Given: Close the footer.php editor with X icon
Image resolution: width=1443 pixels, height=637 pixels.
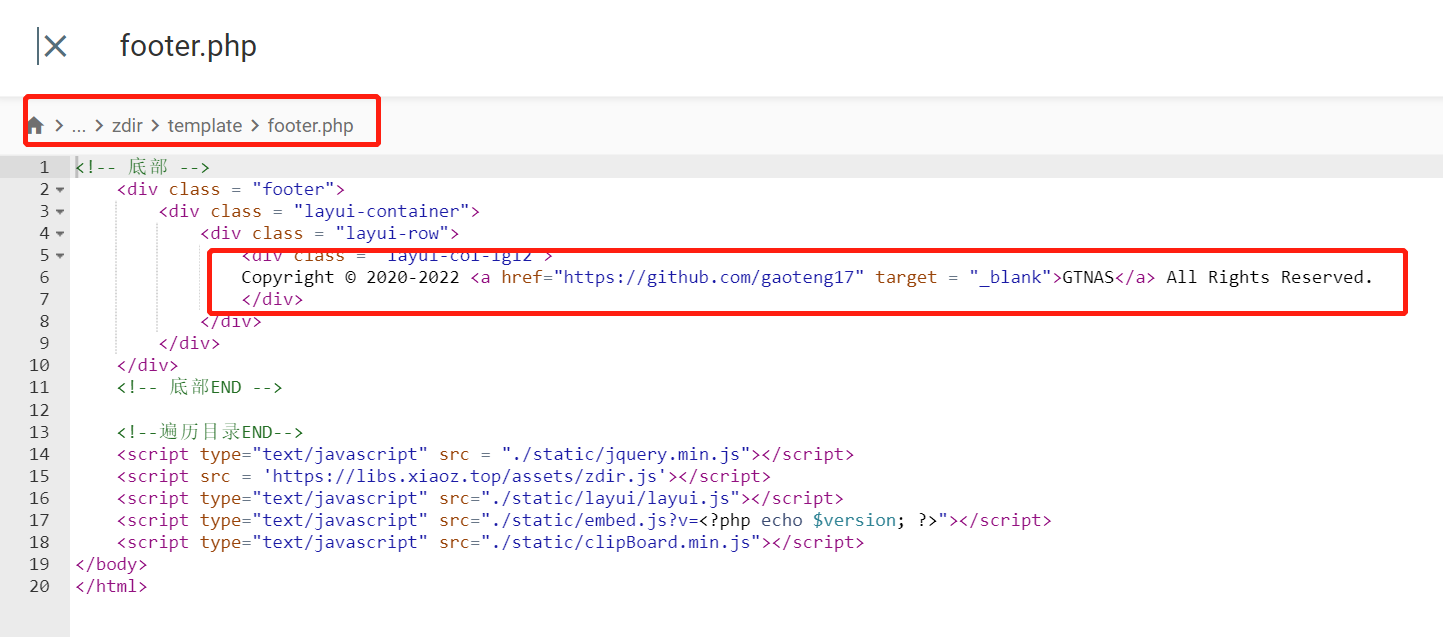Looking at the screenshot, I should [x=56, y=46].
